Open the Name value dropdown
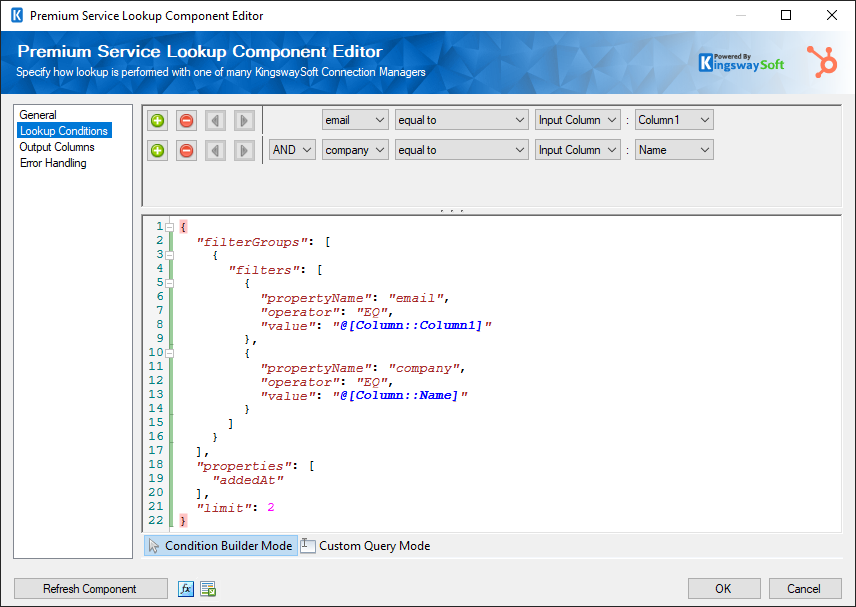This screenshot has height=607, width=856. [674, 150]
